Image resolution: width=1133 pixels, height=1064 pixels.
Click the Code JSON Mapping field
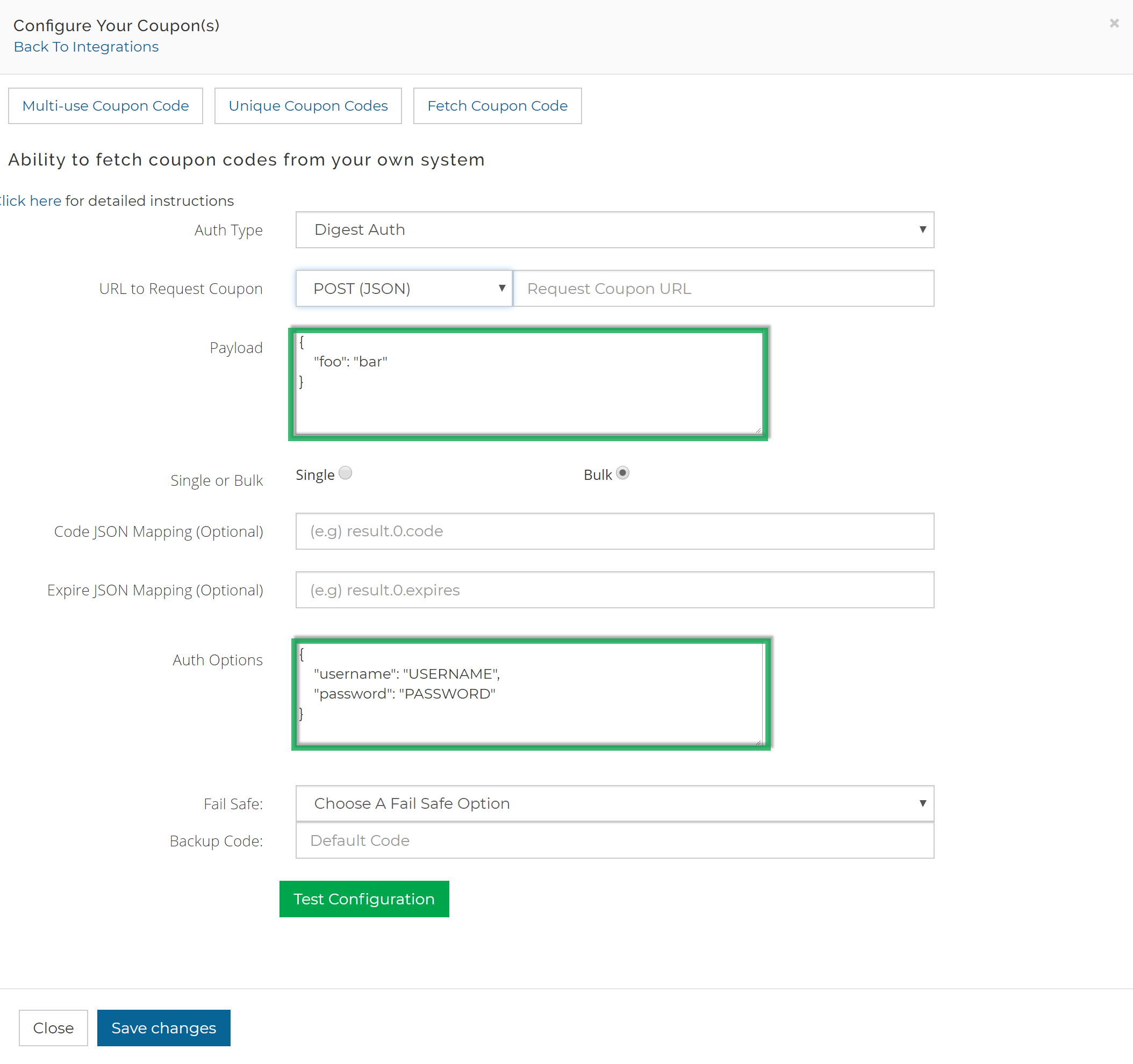tap(614, 531)
